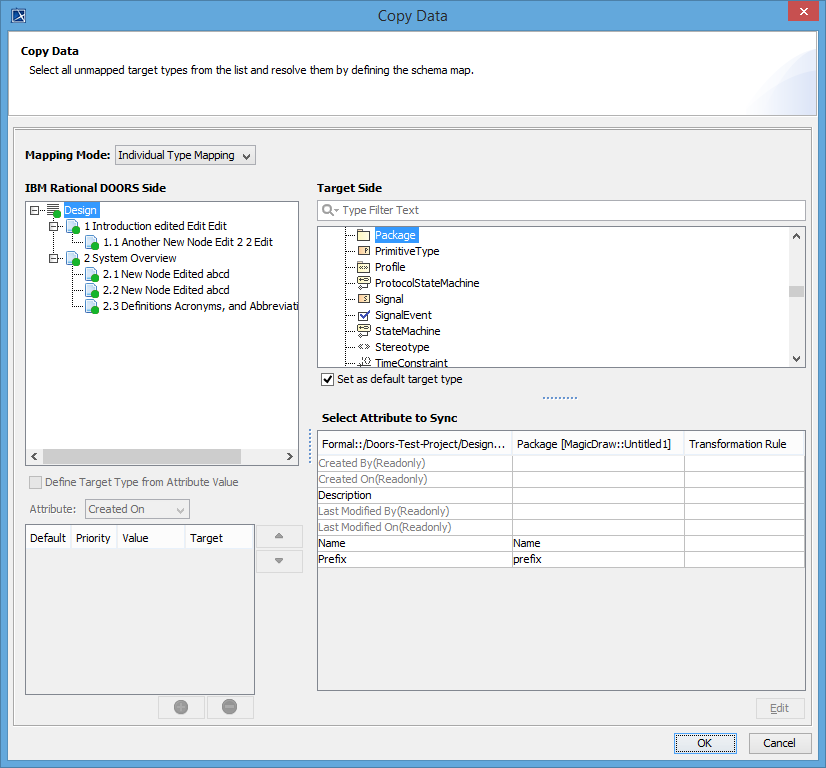Click the Target Side vertical scrollbar thumb
Screen dimensions: 826x768
click(796, 292)
